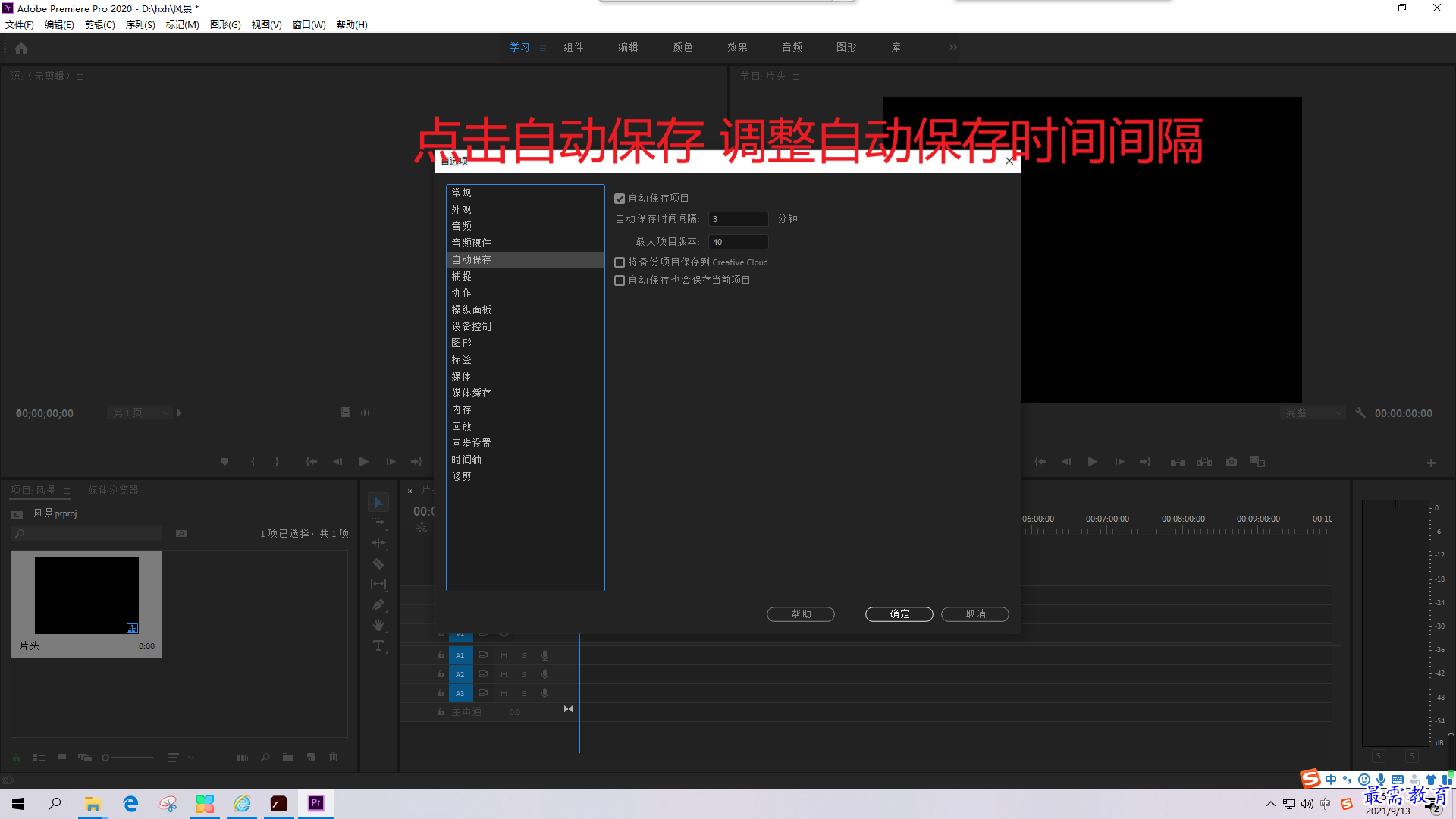Adjust the project panel thumbnail zoom slider

coord(127,758)
